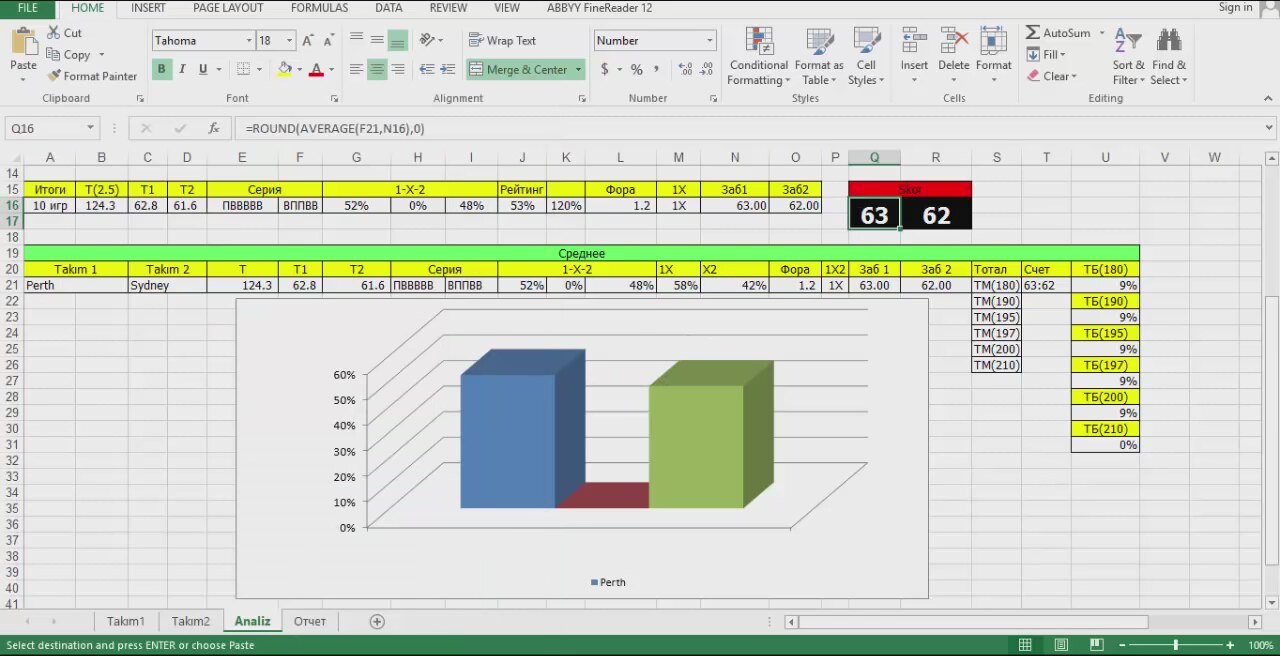
Task: Open Find & Select menu
Action: 1168,56
